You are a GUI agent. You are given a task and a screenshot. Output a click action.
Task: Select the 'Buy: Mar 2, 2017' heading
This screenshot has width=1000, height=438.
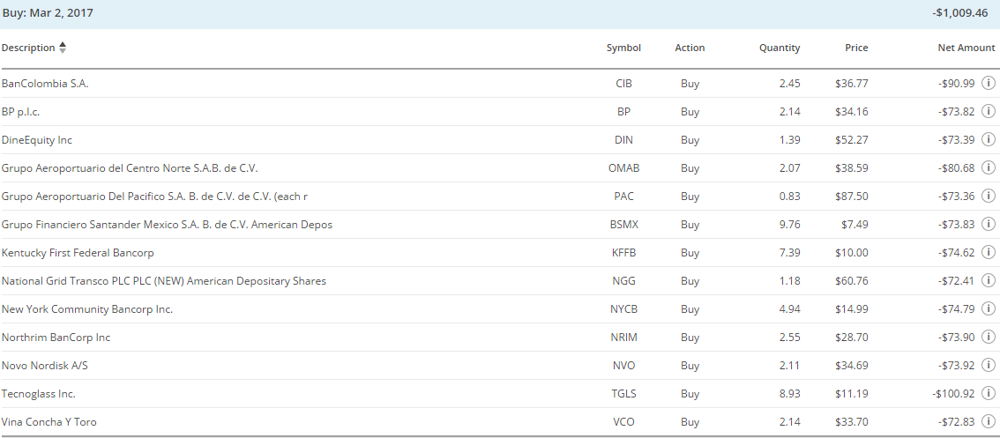point(48,13)
